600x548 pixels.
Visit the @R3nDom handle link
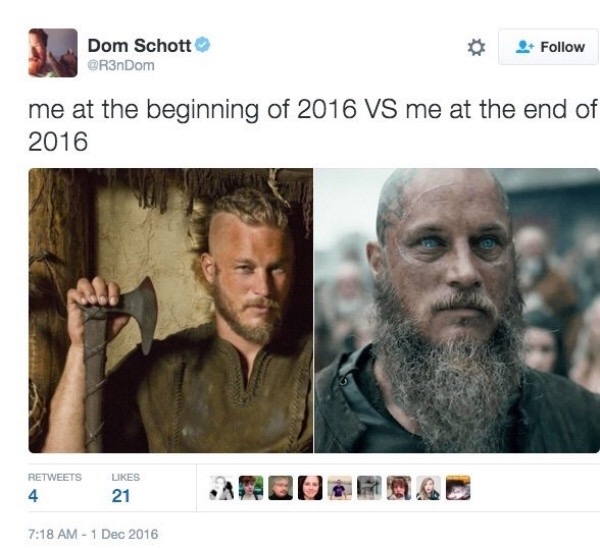pyautogui.click(x=121, y=65)
